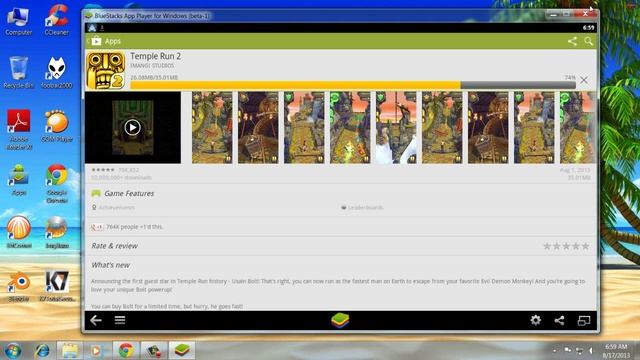Open Achievements under Game Features
Viewport: 640px width, 360px height.
coord(113,208)
